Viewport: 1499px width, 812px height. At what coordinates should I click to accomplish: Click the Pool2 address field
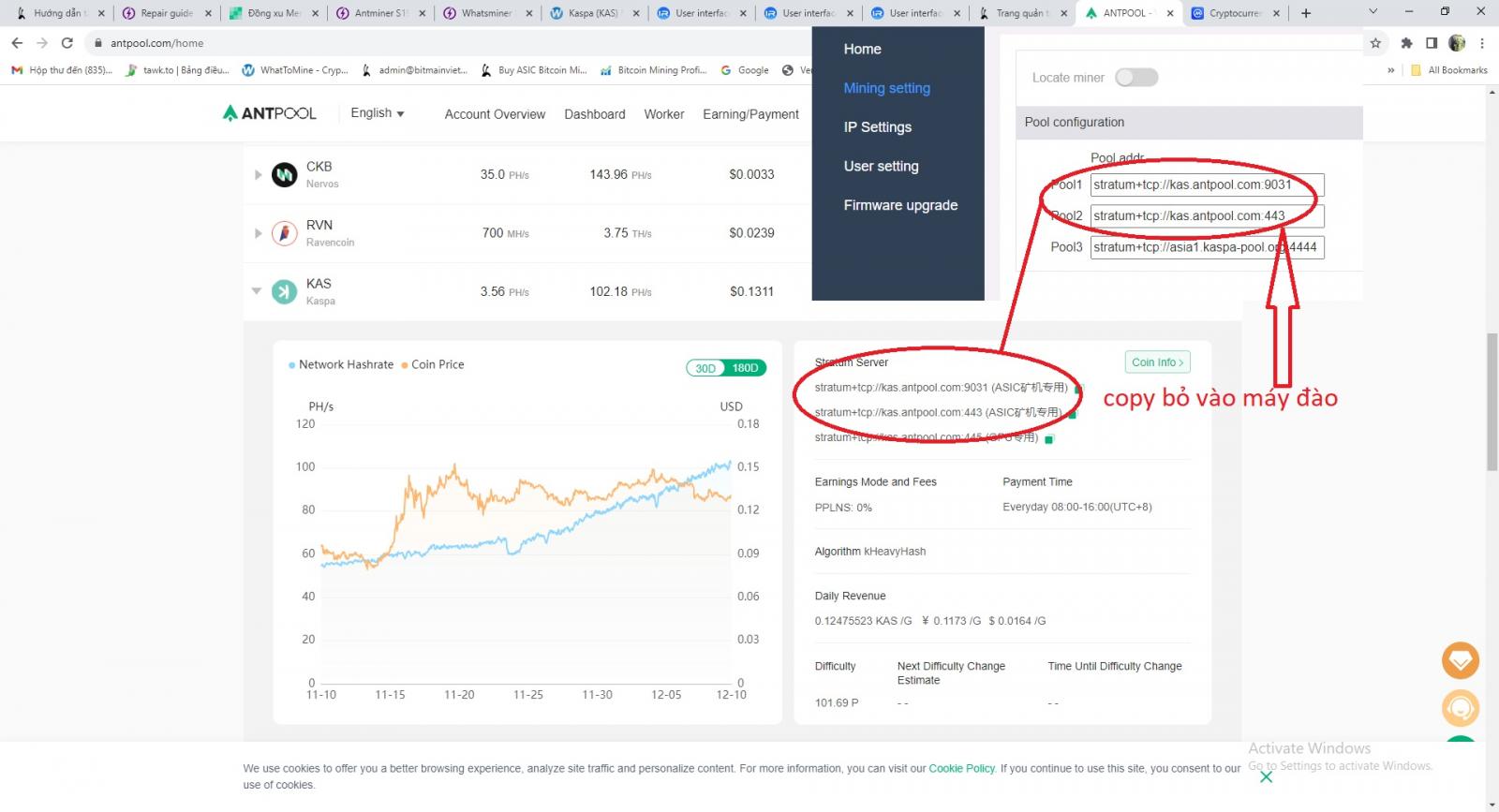point(1207,216)
